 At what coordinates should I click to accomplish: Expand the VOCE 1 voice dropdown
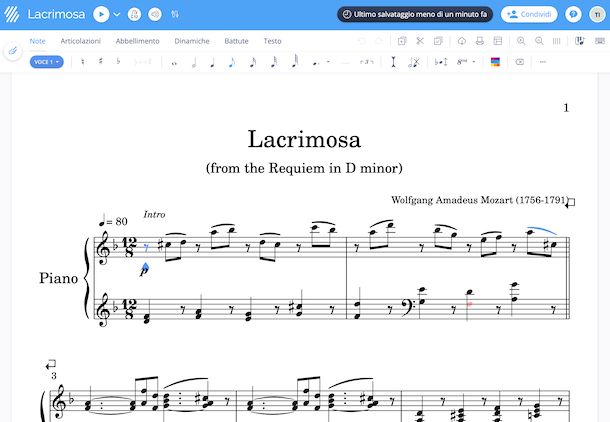46,62
